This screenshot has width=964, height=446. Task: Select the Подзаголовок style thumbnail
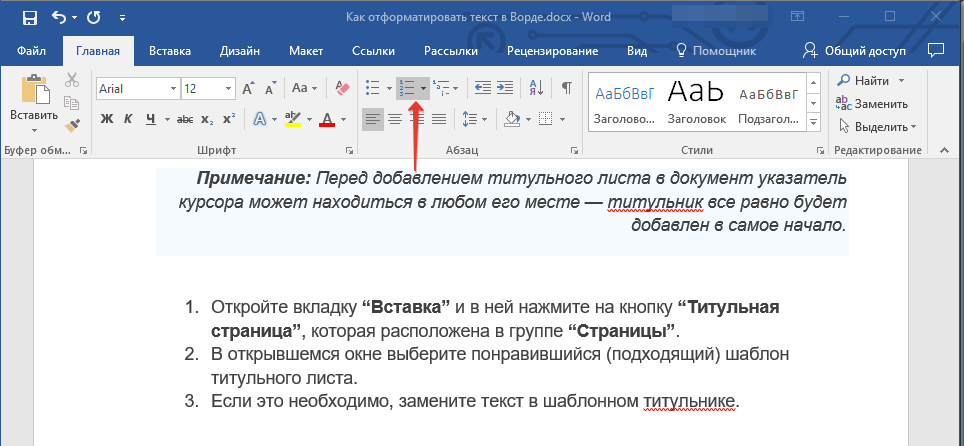tap(768, 102)
